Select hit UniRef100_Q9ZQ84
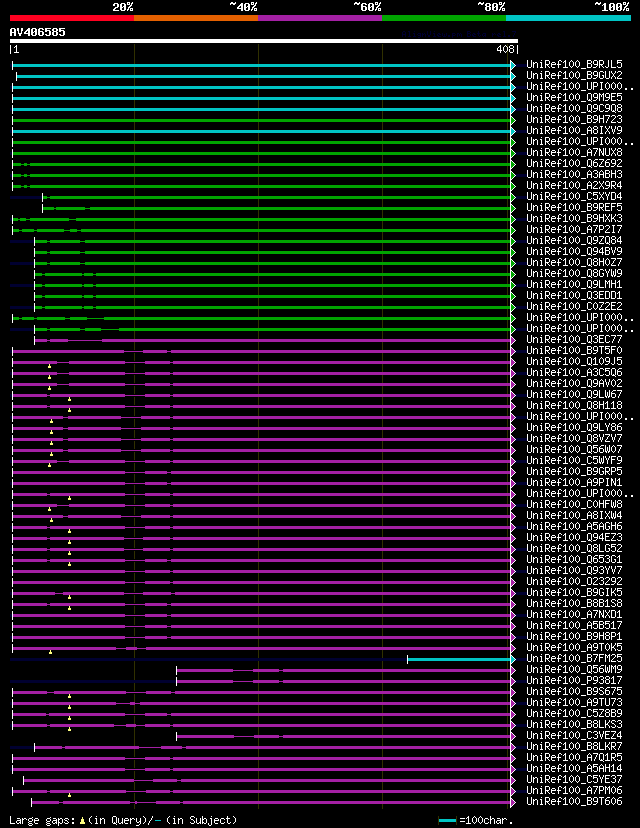Viewport: 640px width, 828px height. click(x=574, y=240)
